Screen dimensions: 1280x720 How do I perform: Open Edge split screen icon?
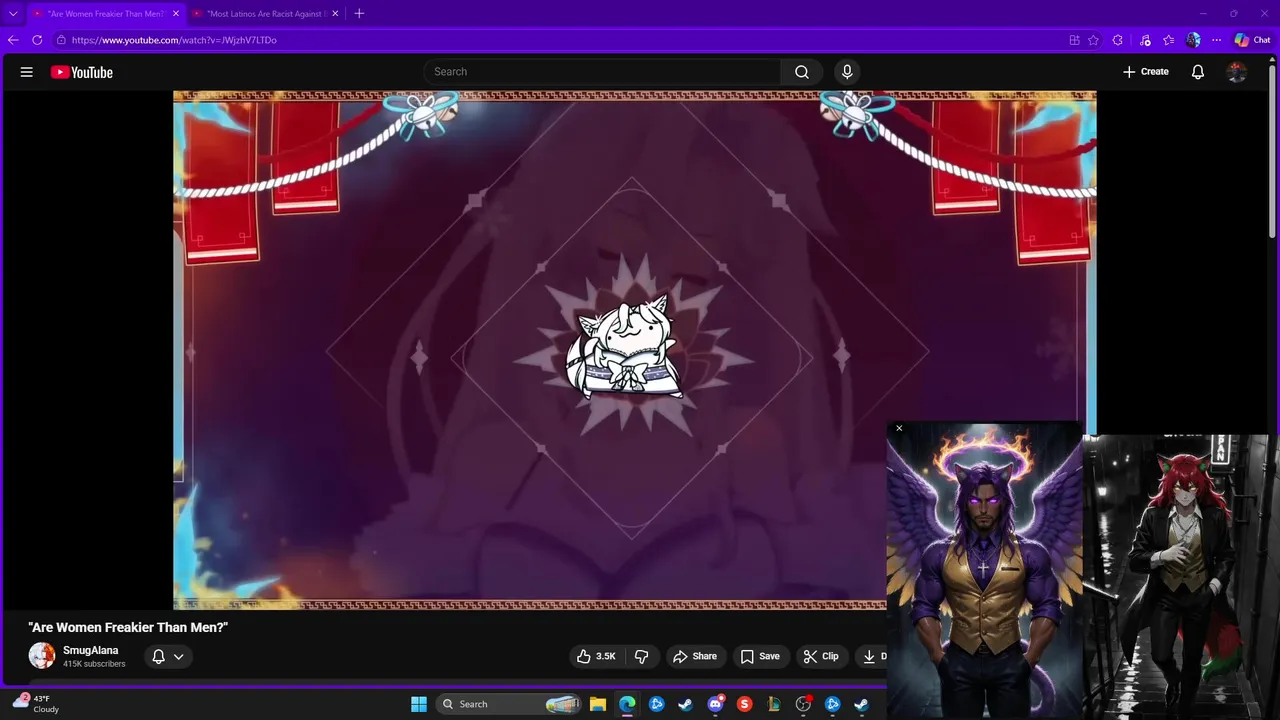point(1074,40)
